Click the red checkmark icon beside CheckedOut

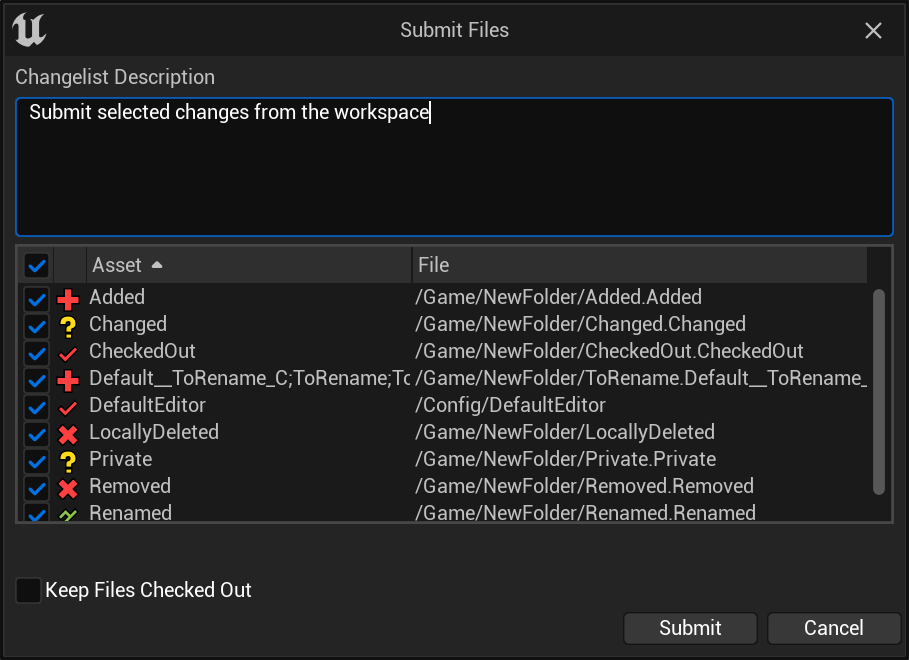tap(68, 353)
